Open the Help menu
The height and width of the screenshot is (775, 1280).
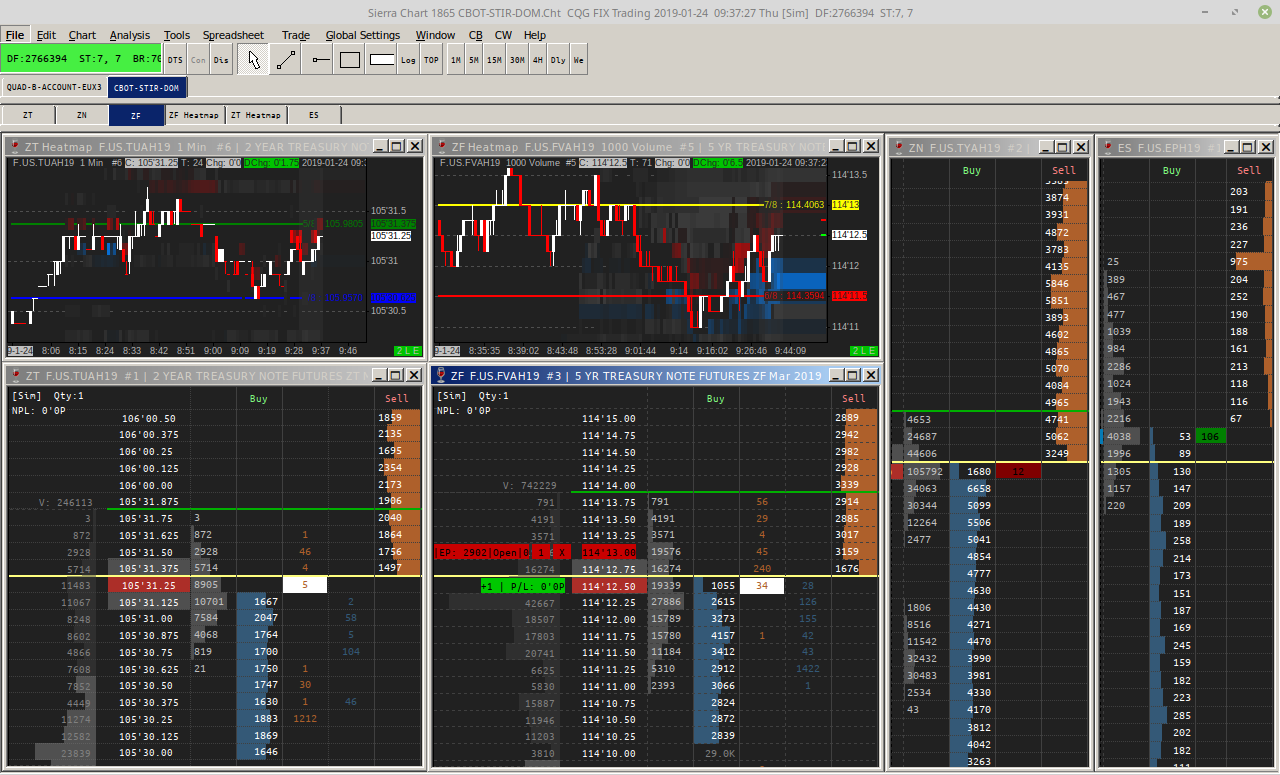[x=535, y=35]
